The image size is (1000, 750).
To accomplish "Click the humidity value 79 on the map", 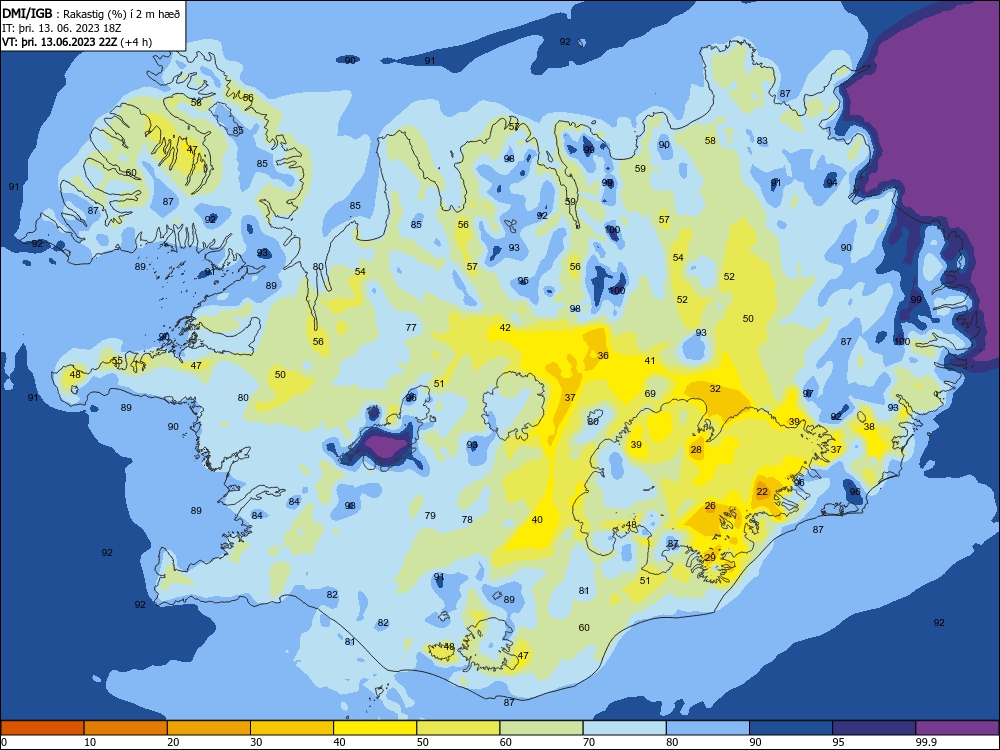I will (430, 515).
